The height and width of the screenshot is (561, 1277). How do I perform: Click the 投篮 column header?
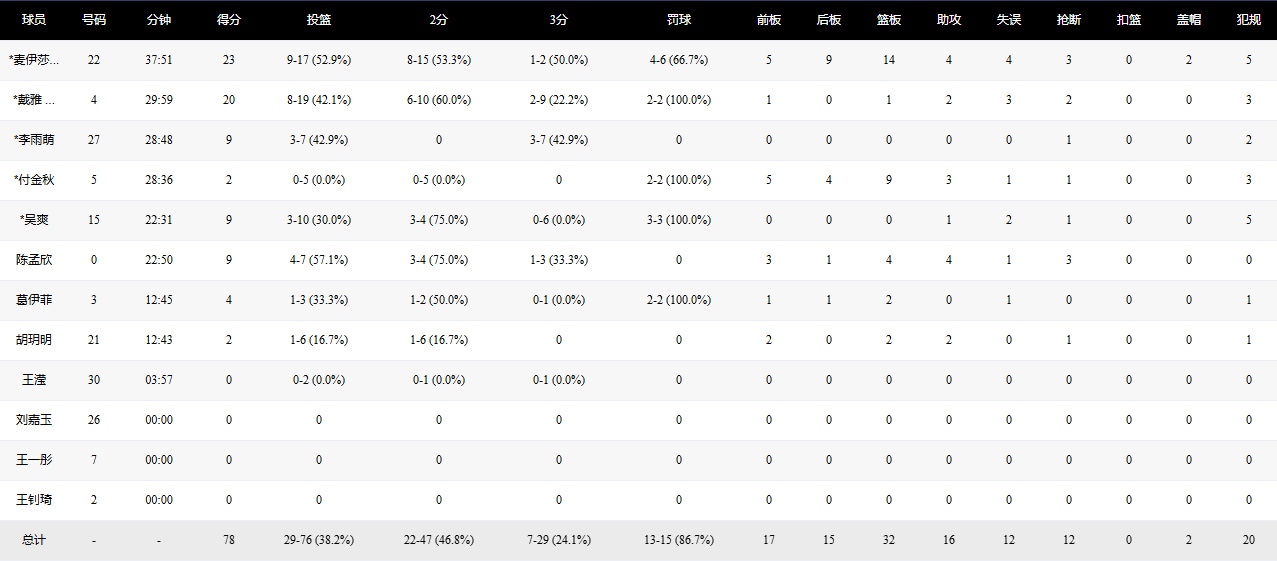319,20
